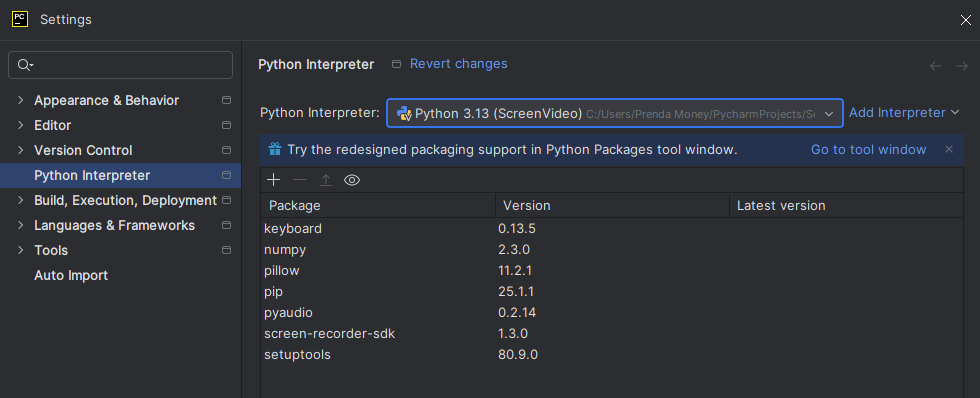This screenshot has height=398, width=980.
Task: Click version 25.1.1 of pip
Action: 516,292
